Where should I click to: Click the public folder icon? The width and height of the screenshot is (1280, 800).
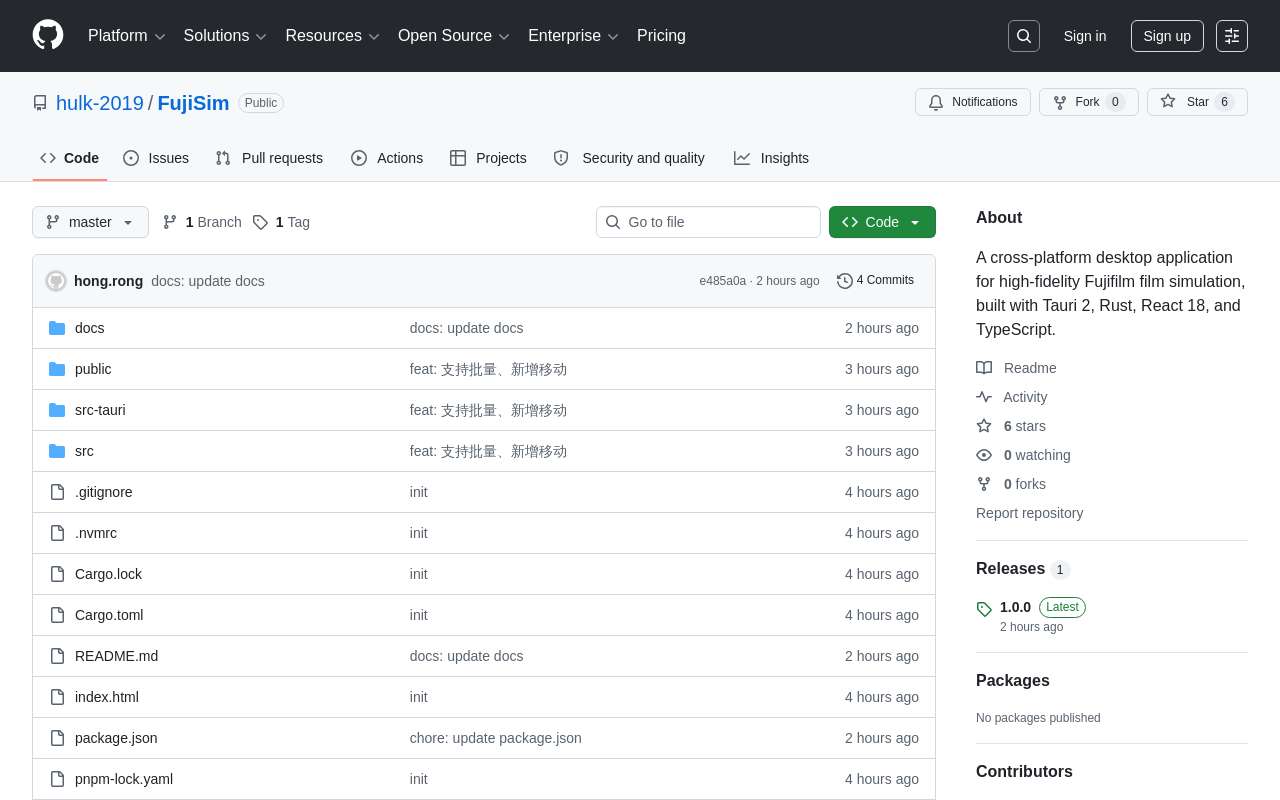click(x=57, y=369)
